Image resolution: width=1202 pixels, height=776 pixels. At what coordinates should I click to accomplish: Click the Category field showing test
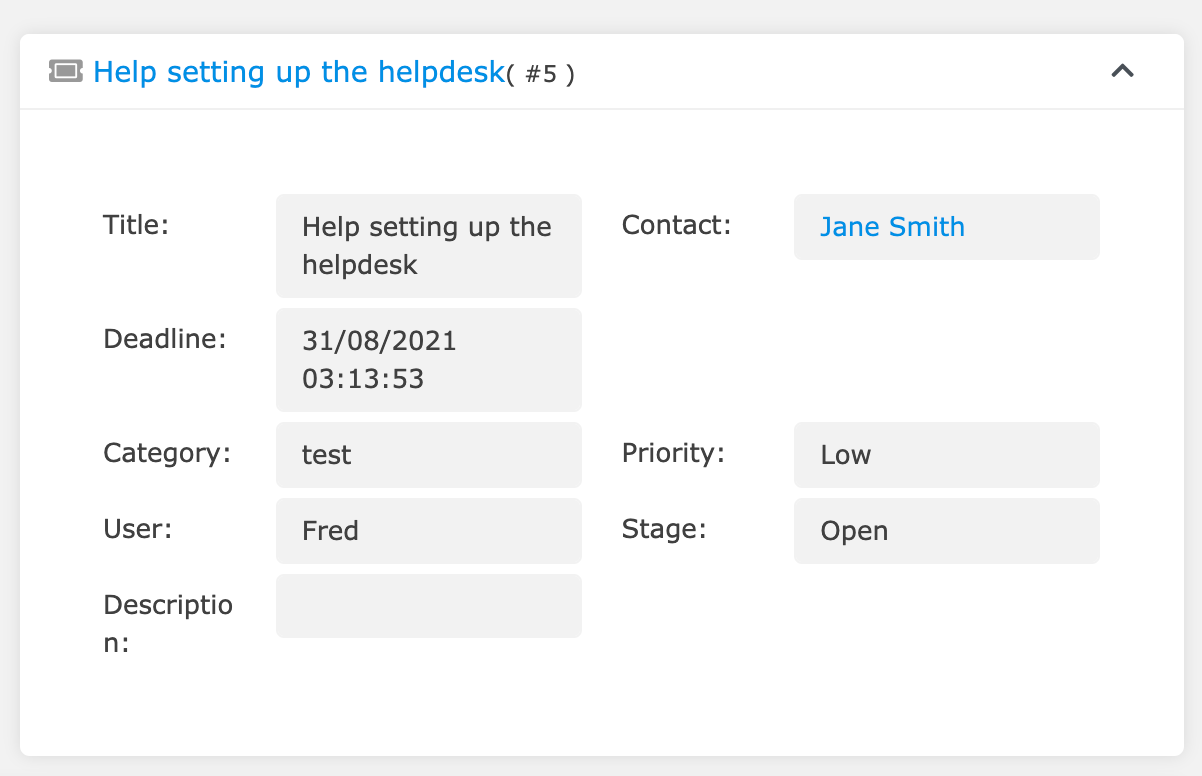pos(428,455)
